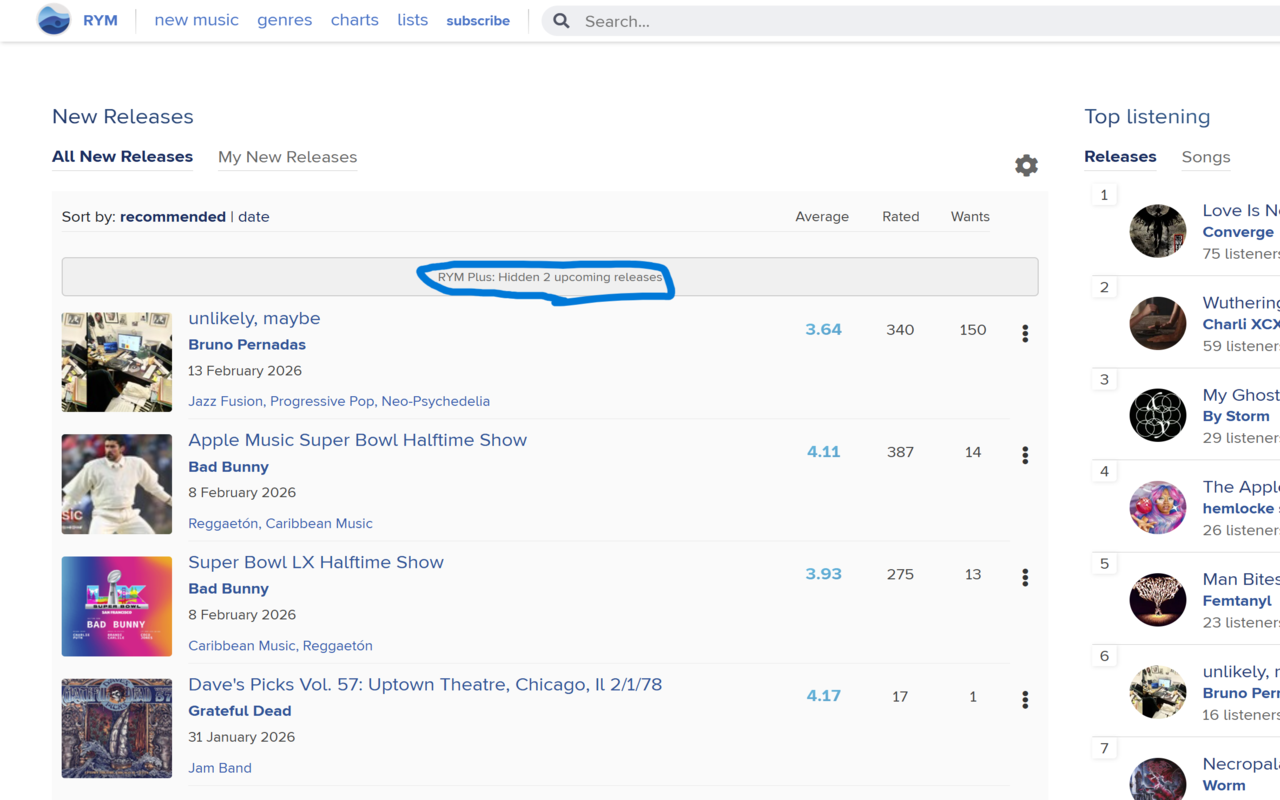
Task: Open the Progressive Pop genre link
Action: tap(322, 401)
